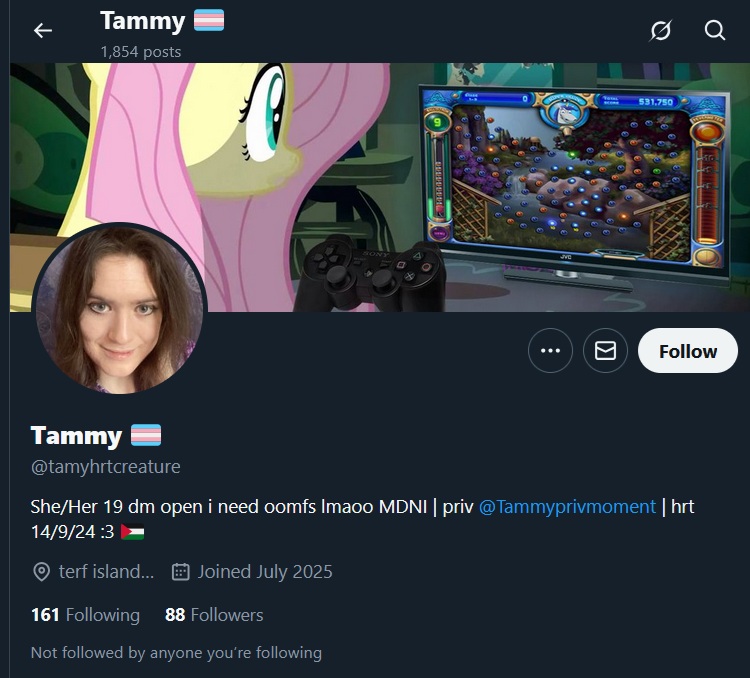Viewport: 750px width, 678px height.
Task: Click the @tamyhrtcreature handle text
Action: [106, 467]
